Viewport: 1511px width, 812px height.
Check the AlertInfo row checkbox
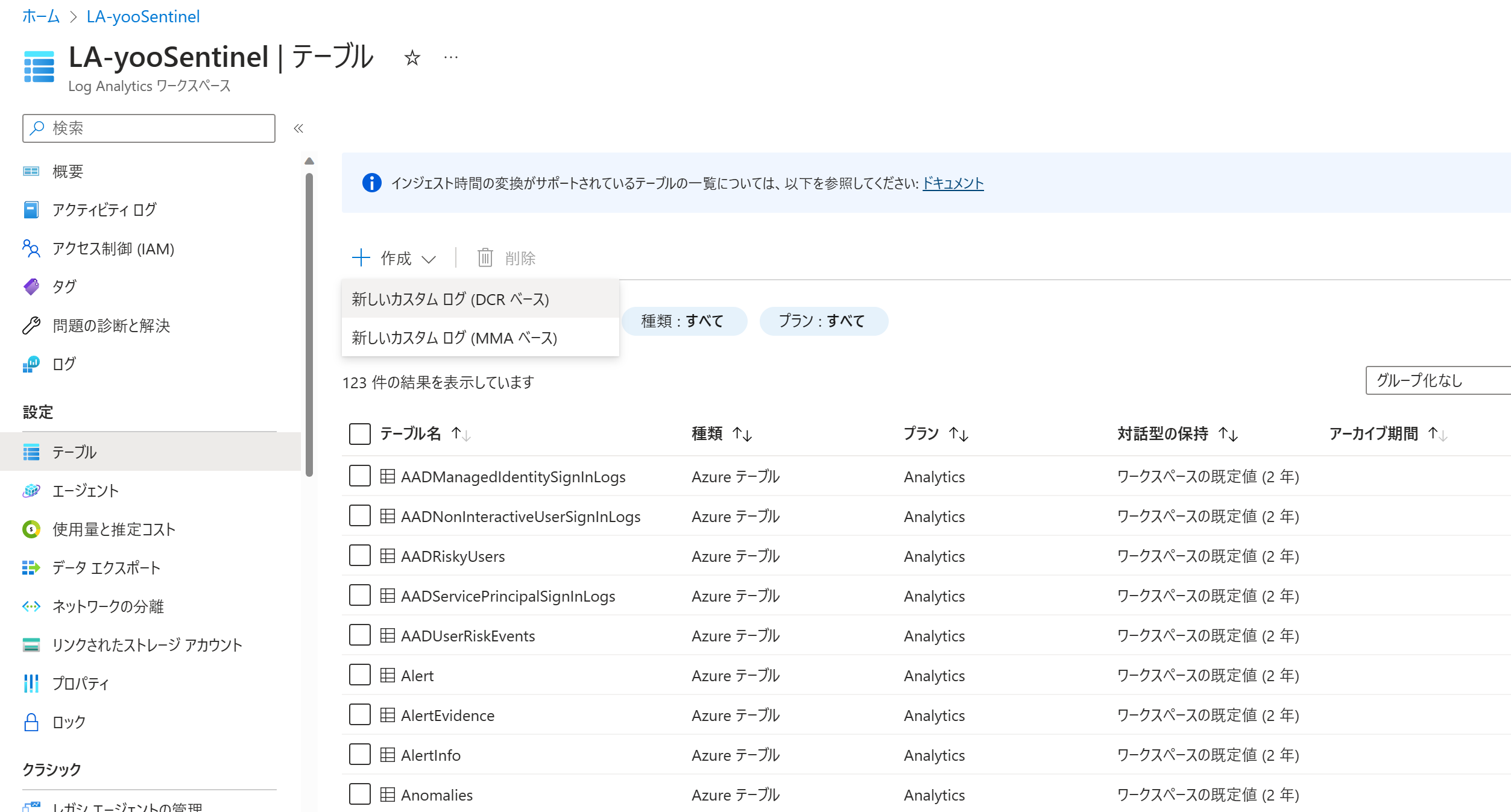pyautogui.click(x=359, y=754)
